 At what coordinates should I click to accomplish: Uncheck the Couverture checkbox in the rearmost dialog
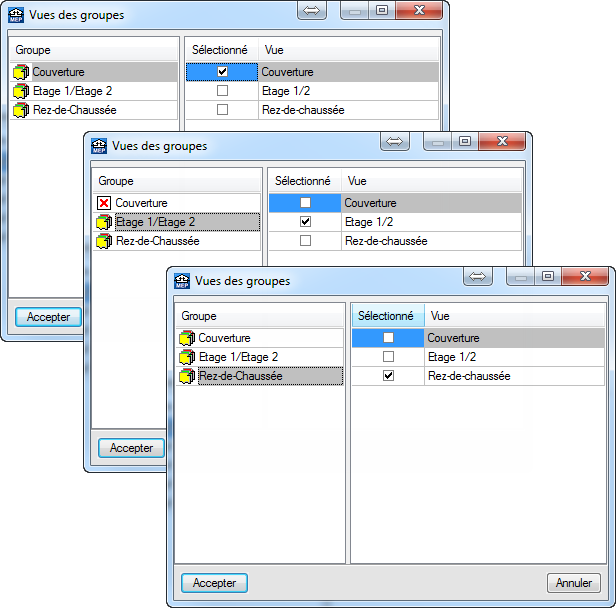(222, 72)
